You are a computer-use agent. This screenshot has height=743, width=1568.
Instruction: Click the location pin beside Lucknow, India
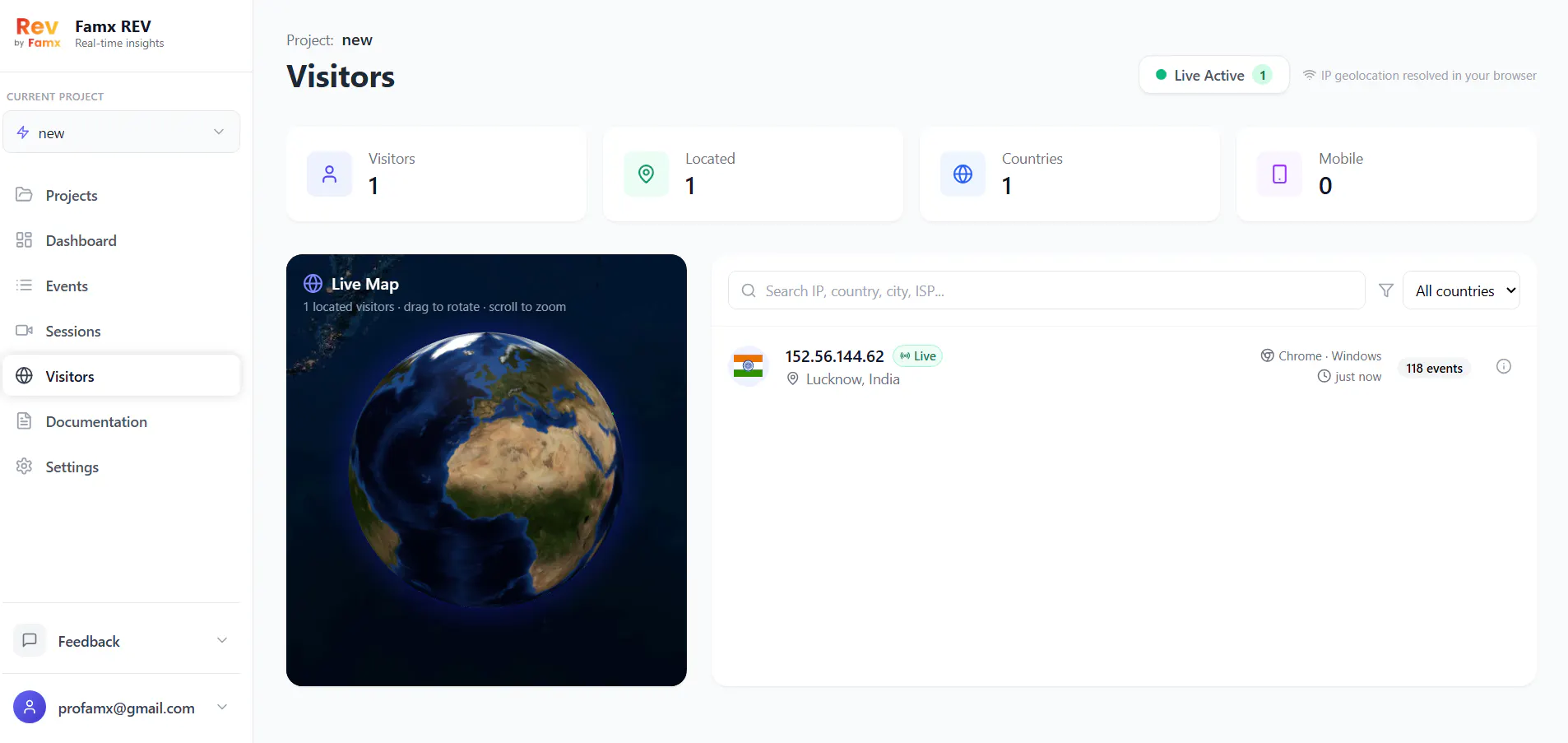point(792,378)
